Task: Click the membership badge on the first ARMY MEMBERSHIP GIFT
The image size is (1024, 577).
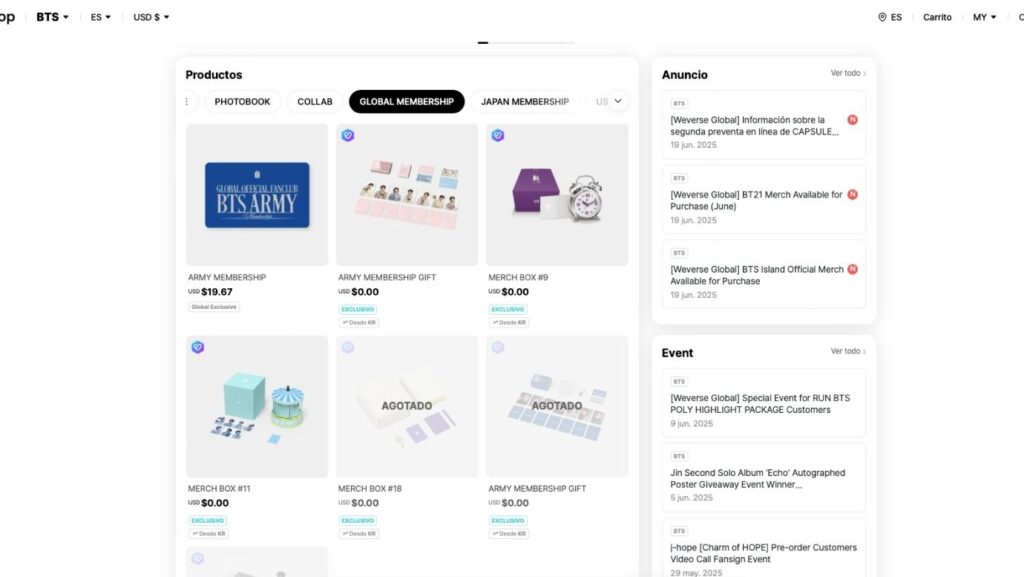Action: click(x=347, y=135)
